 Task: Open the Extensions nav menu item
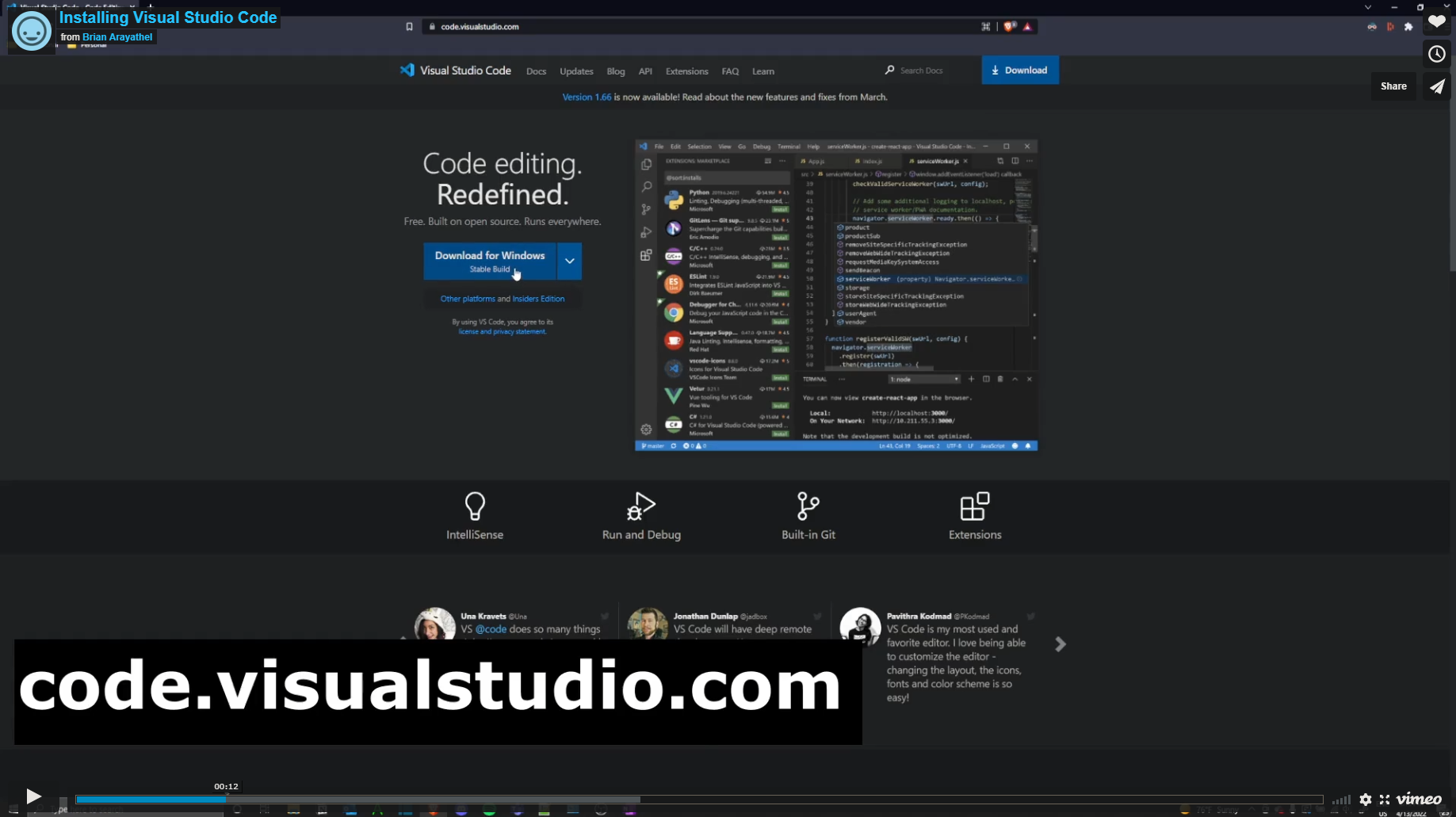(x=687, y=71)
